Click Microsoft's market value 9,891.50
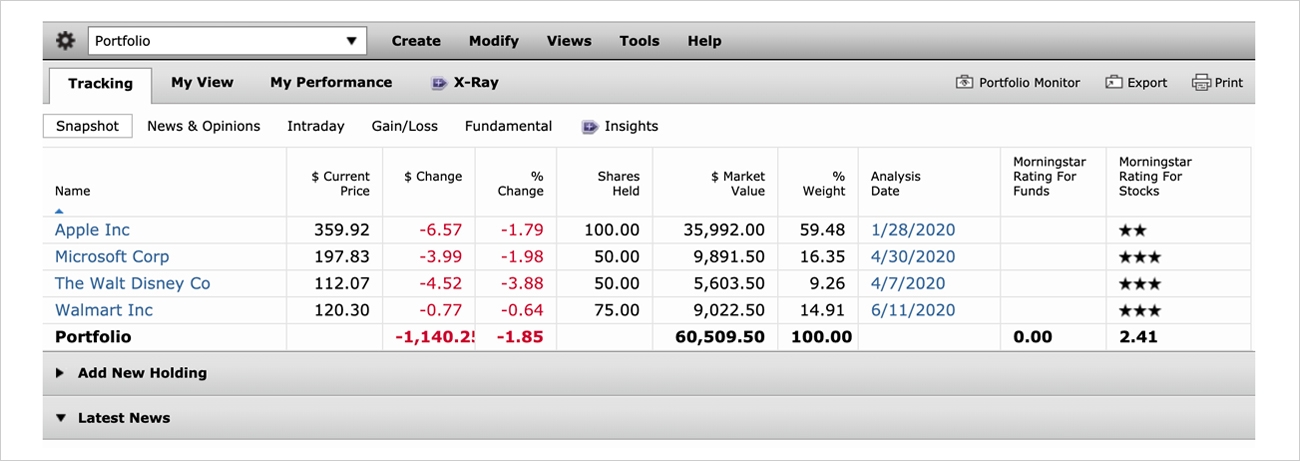 [729, 257]
